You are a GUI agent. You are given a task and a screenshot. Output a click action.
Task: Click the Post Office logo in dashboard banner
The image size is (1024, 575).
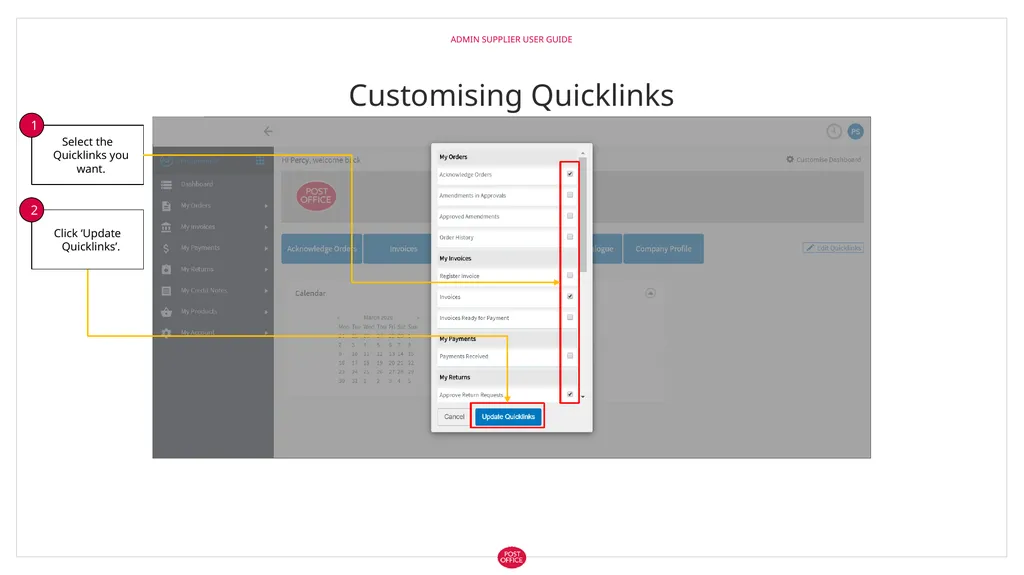(x=316, y=195)
